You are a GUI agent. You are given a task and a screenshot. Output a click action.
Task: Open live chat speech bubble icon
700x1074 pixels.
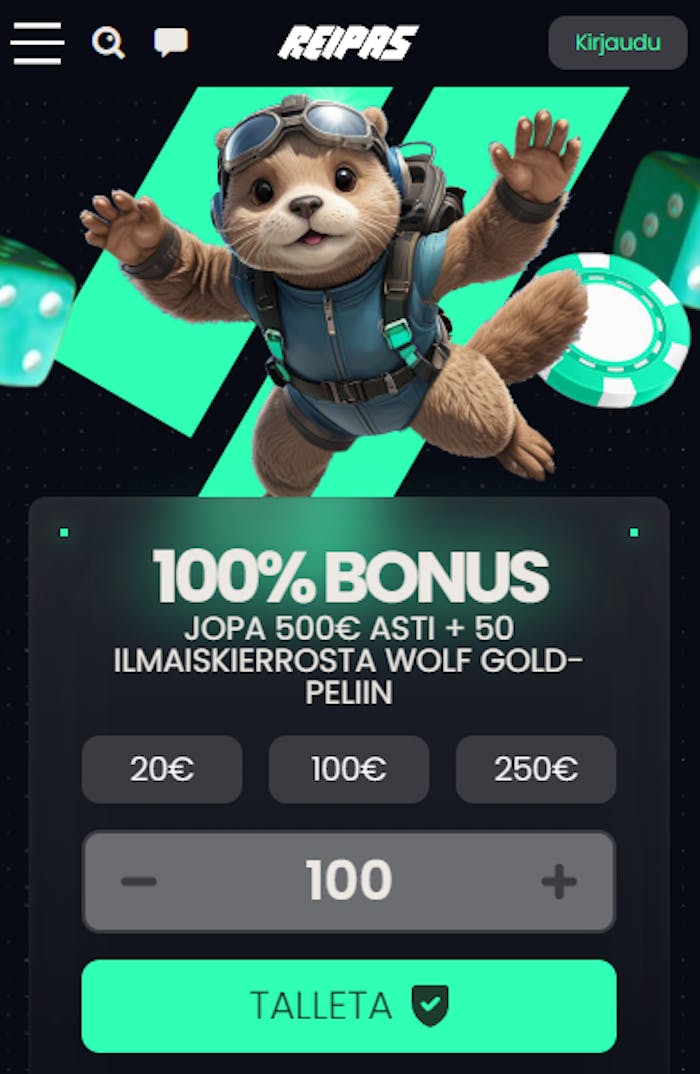pyautogui.click(x=171, y=42)
